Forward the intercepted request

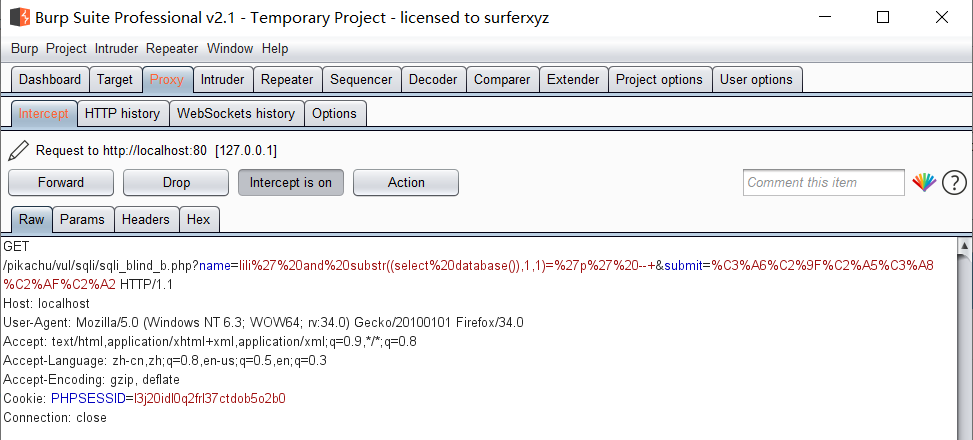(61, 182)
